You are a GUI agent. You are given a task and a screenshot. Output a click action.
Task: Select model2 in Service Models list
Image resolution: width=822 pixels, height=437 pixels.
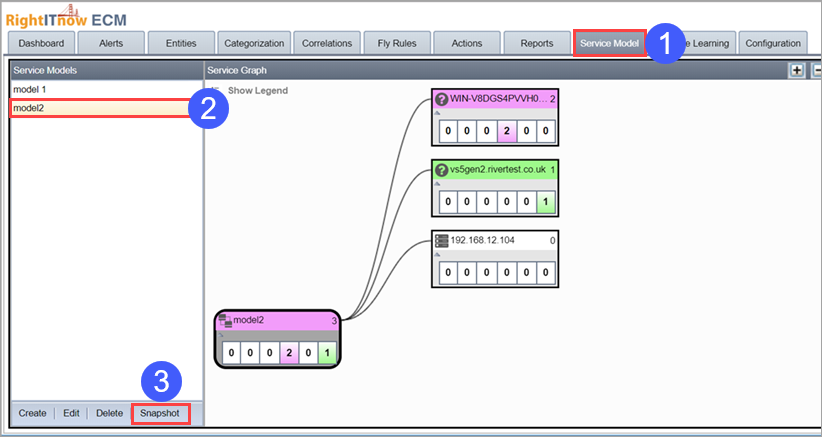click(106, 108)
